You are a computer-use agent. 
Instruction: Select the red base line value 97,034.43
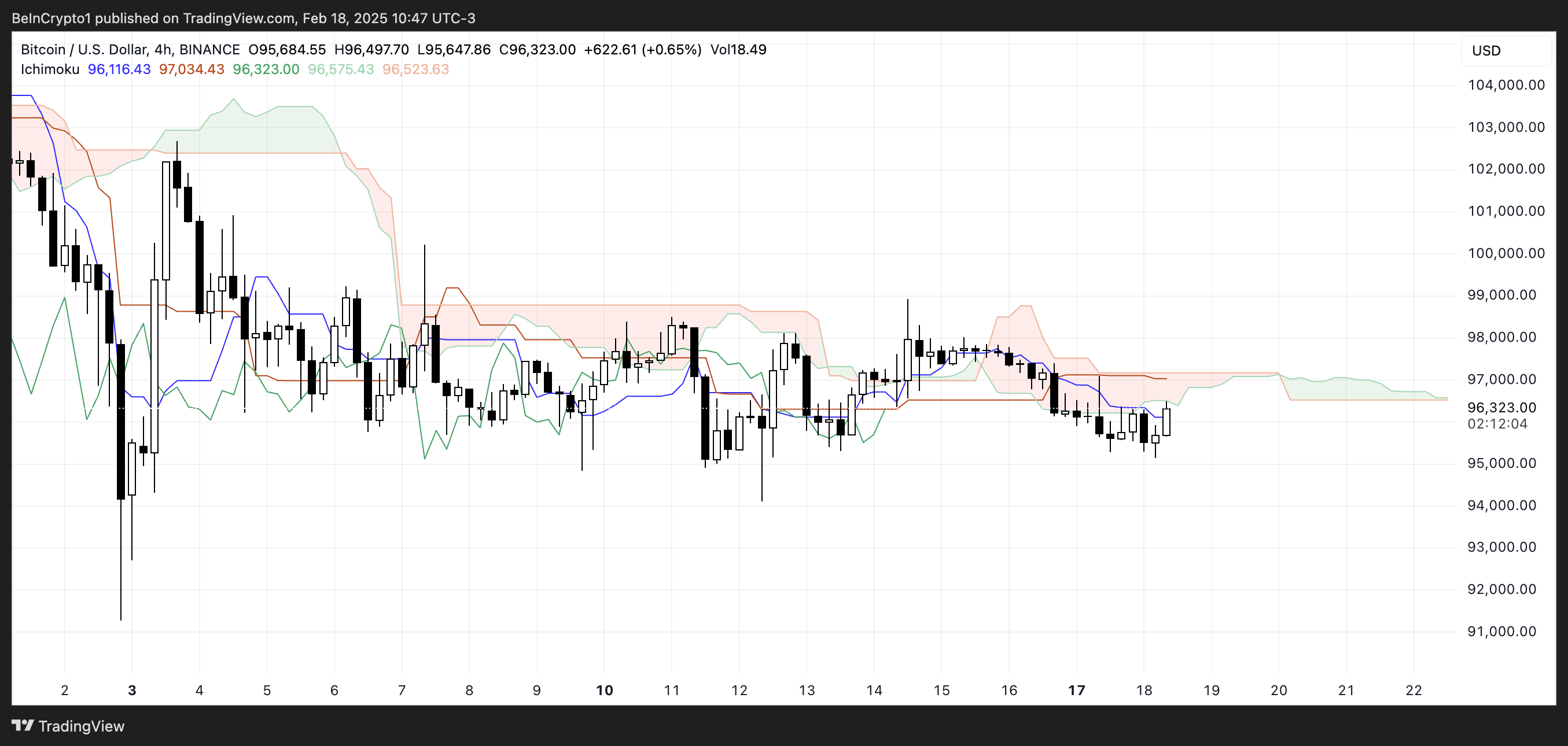[x=191, y=69]
